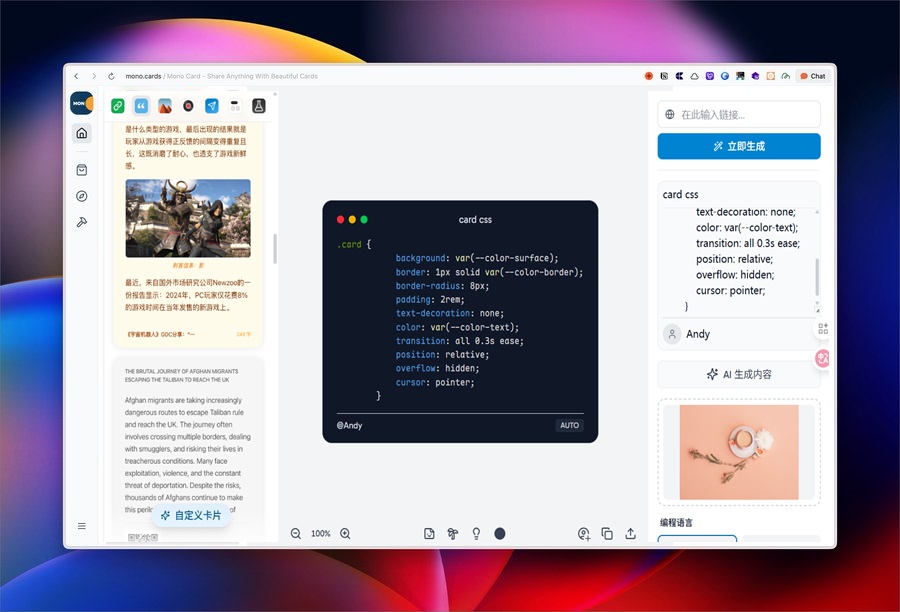Click the dark color circle in bottom toolbar

click(500, 534)
